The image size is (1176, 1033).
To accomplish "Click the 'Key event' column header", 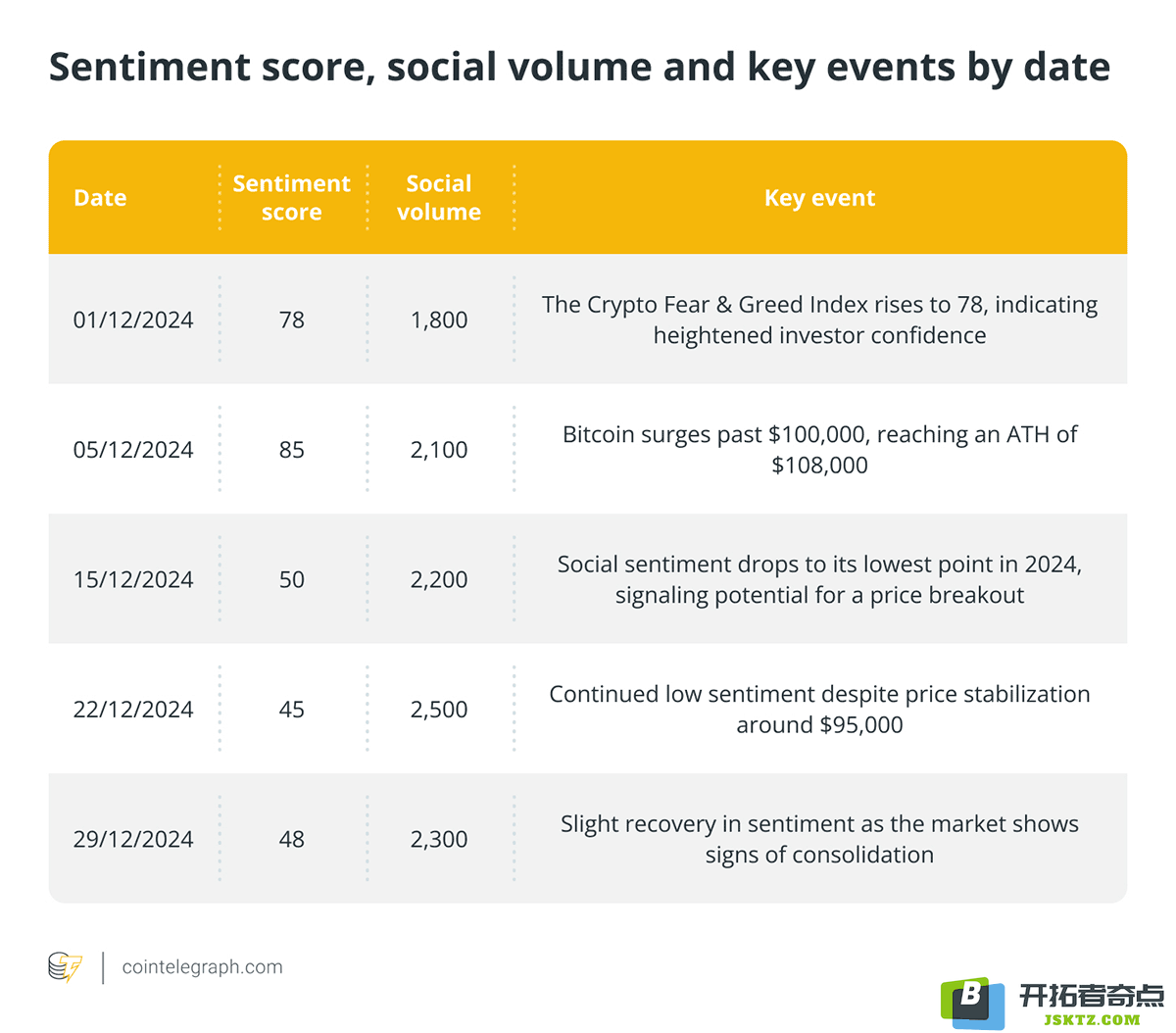I will [x=819, y=198].
